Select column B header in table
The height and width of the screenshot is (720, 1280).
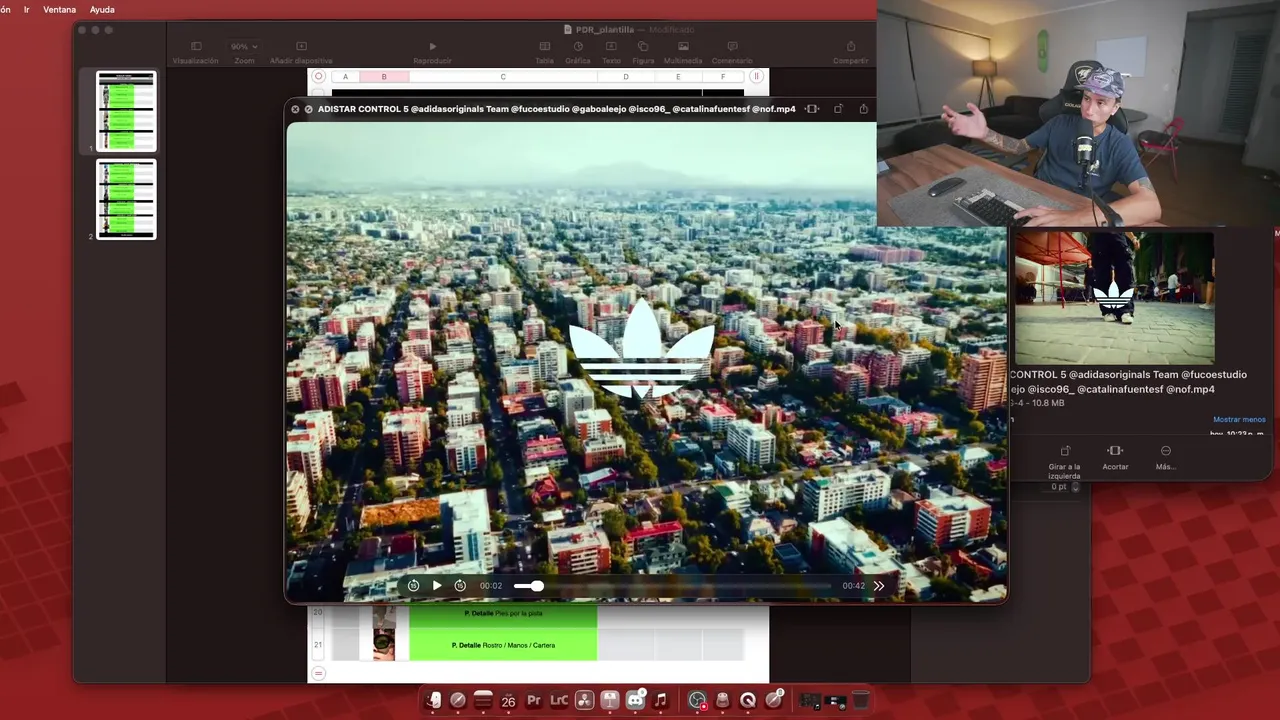(x=383, y=77)
